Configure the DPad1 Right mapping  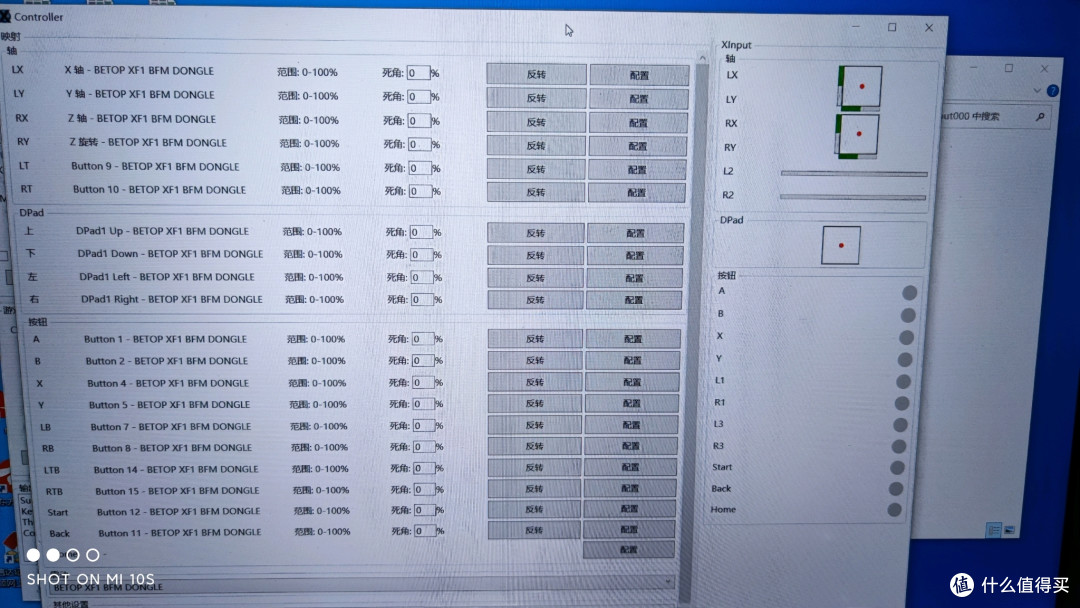tap(633, 300)
